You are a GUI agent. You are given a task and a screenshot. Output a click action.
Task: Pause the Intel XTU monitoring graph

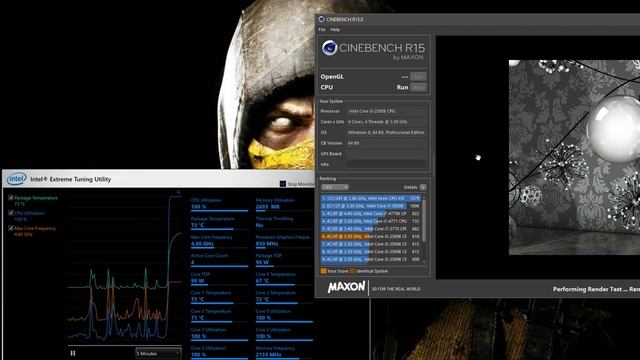coord(73,353)
